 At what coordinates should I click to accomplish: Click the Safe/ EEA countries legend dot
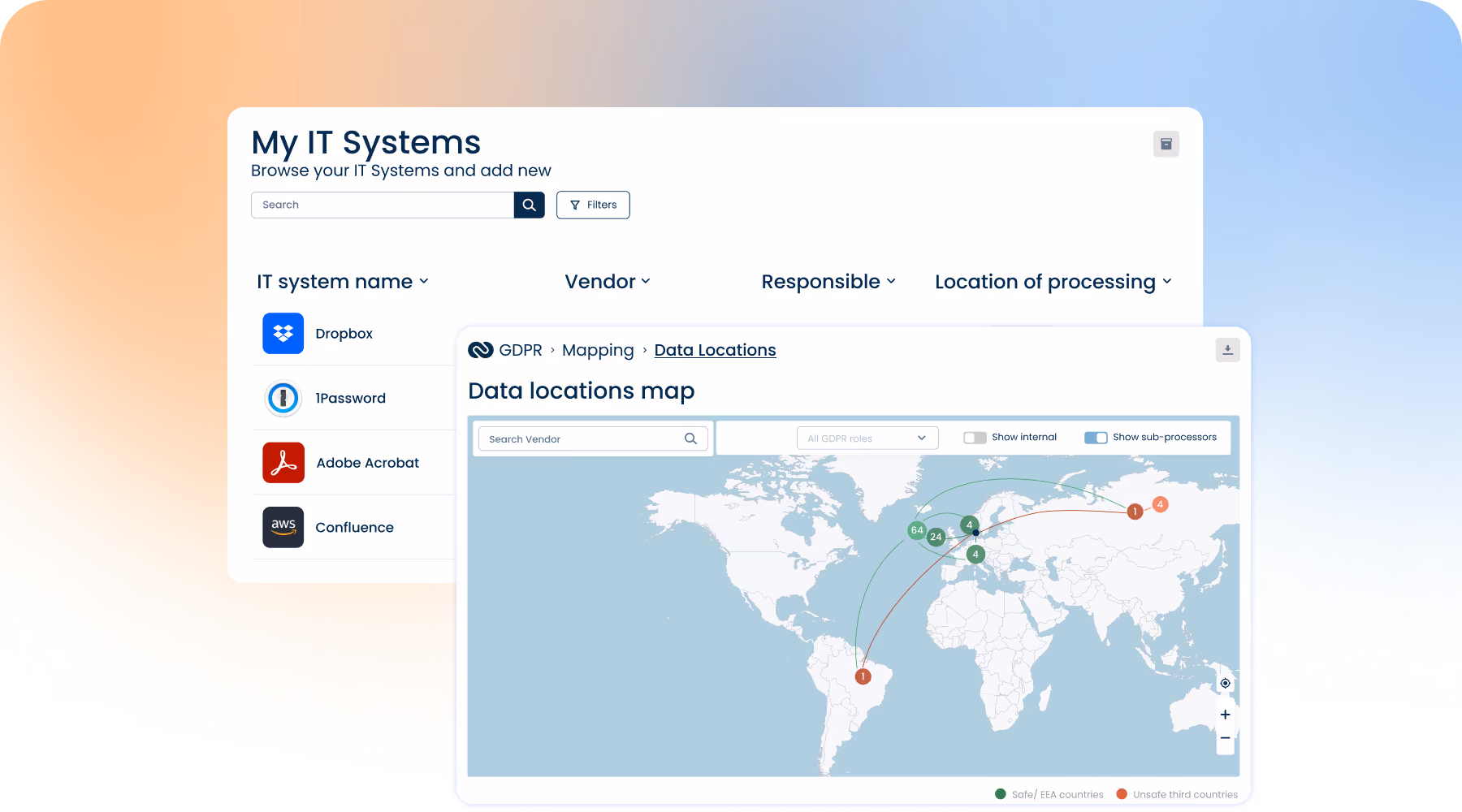[x=1001, y=794]
